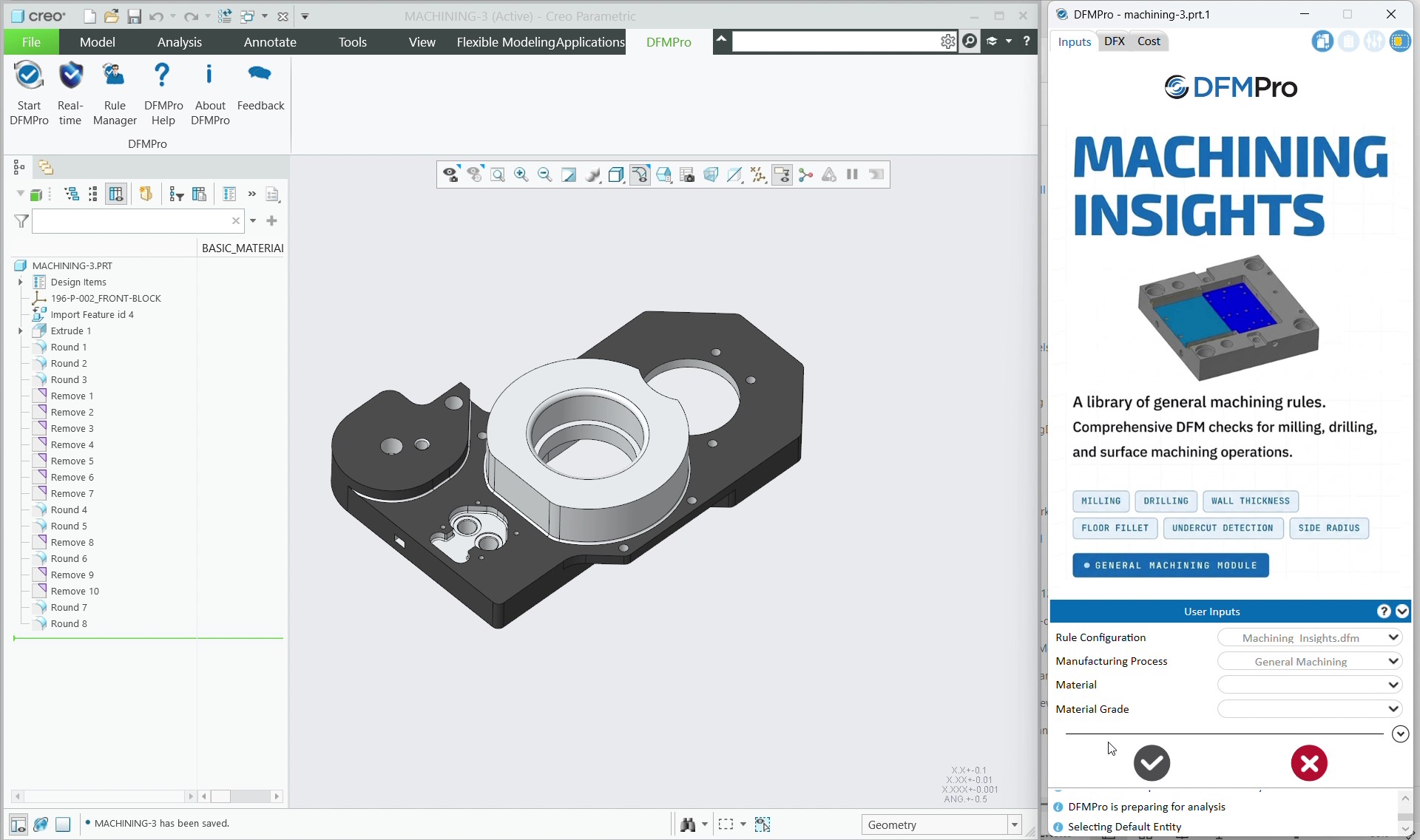1420x840 pixels.
Task: Open the Tools ribbon tab
Action: point(353,42)
